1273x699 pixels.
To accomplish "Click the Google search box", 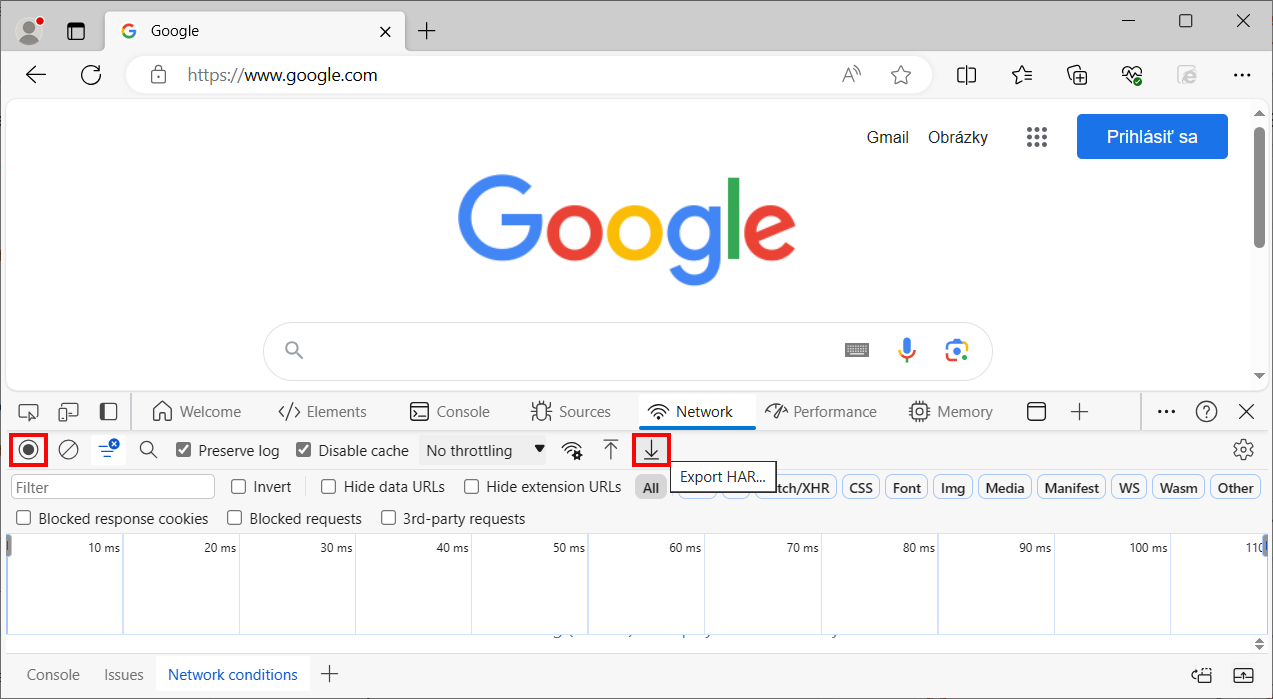I will pos(628,351).
